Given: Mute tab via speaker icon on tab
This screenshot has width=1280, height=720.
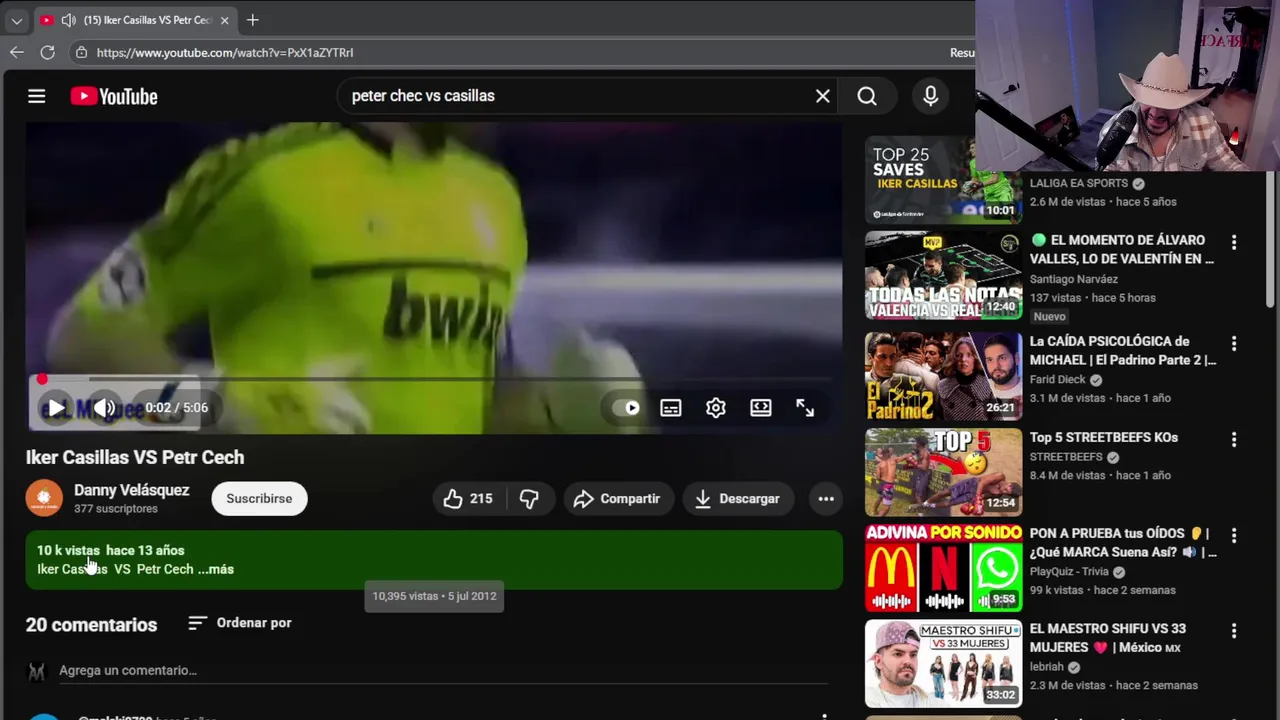Looking at the screenshot, I should click(x=68, y=20).
